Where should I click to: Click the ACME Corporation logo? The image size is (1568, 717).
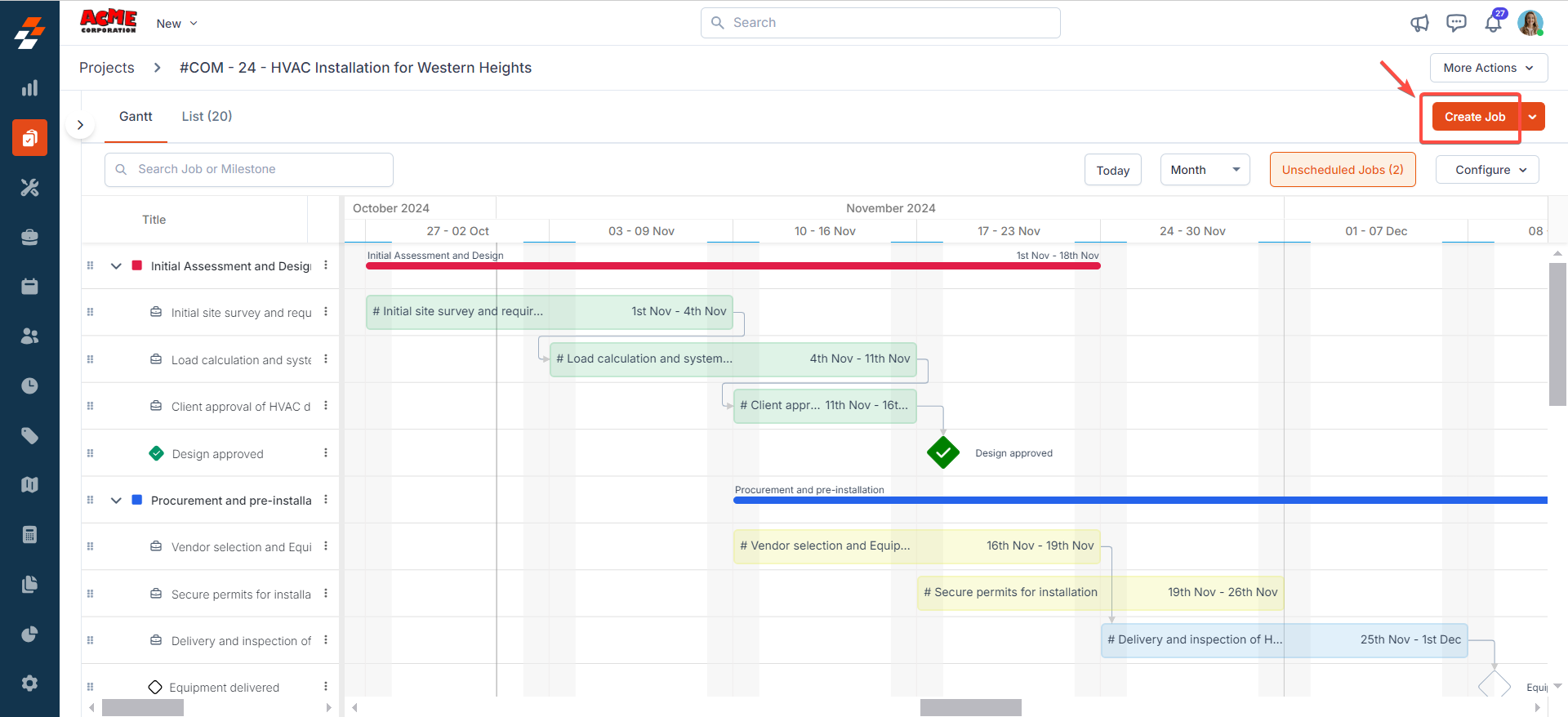[x=109, y=21]
